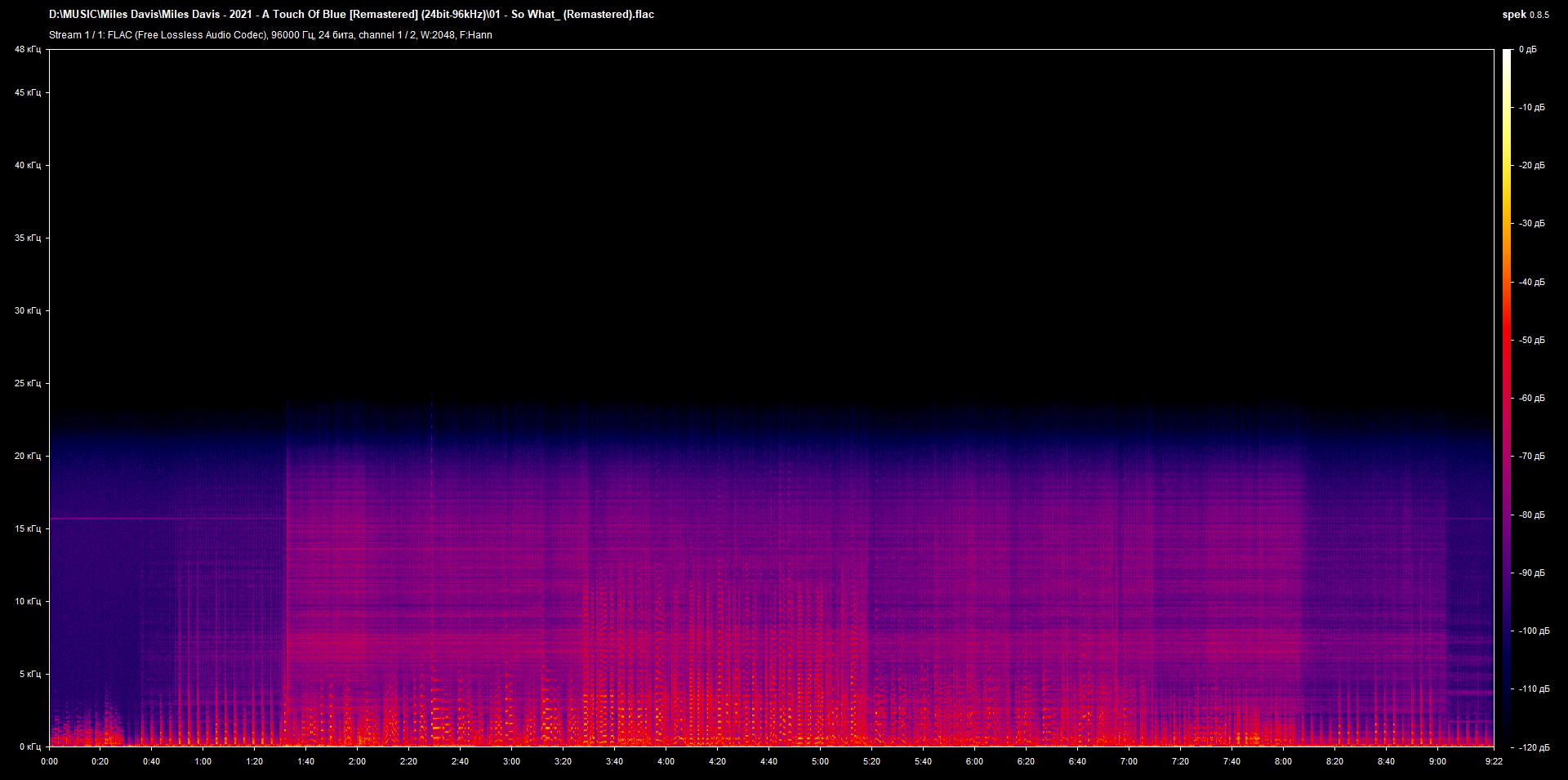Viewport: 1568px width, 780px height.
Task: Click the '5:40' time axis label
Action: point(924,762)
